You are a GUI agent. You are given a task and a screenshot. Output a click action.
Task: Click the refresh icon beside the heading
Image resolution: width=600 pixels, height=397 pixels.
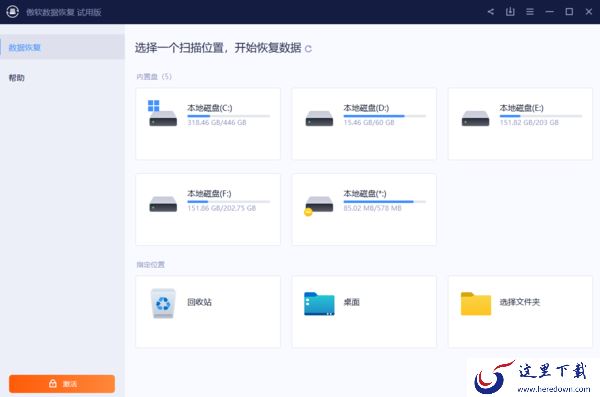[x=308, y=49]
